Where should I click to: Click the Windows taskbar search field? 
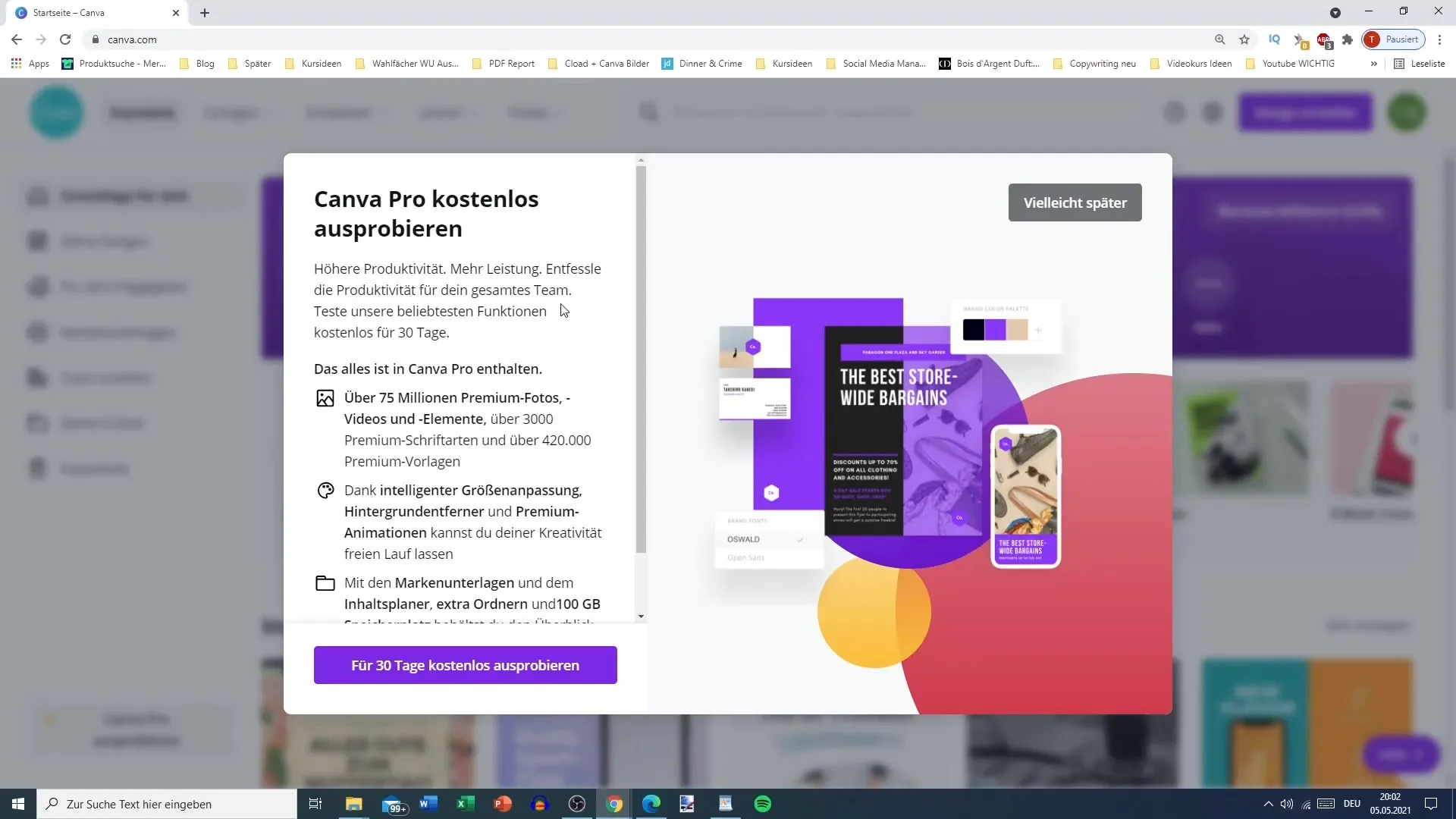tap(167, 804)
